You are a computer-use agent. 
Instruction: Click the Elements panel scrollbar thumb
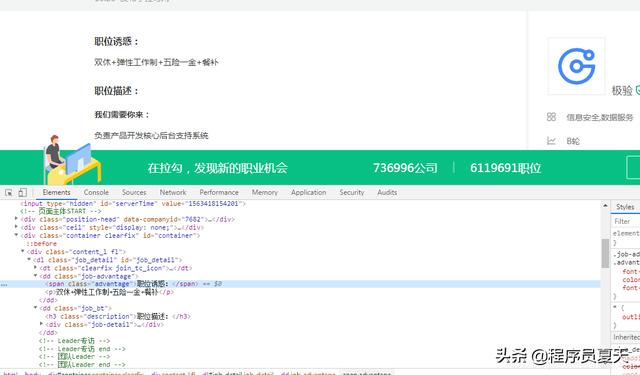click(605, 253)
